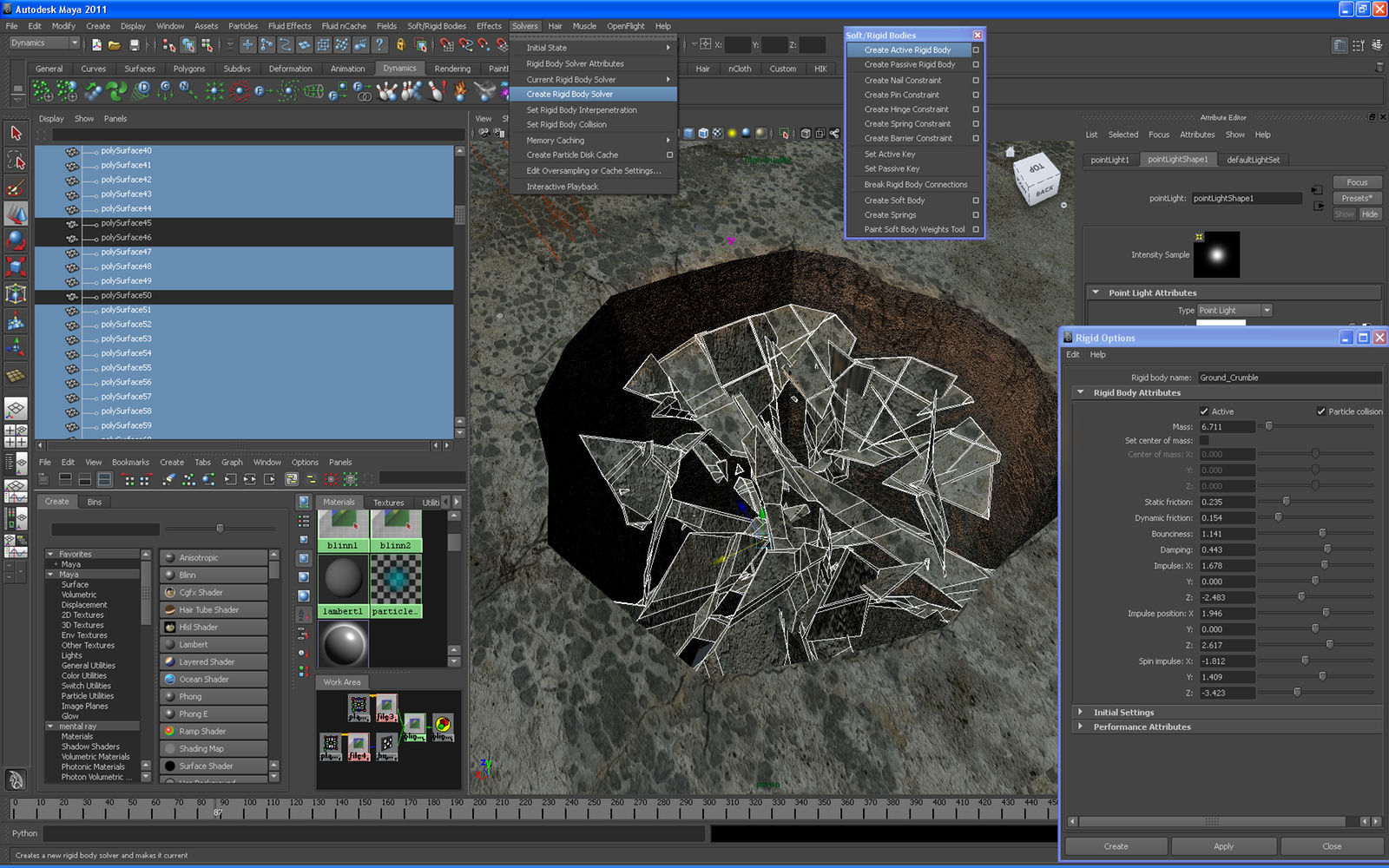1389x868 pixels.
Task: Click the Hypershade clear graph eraser icon
Action: 169,479
